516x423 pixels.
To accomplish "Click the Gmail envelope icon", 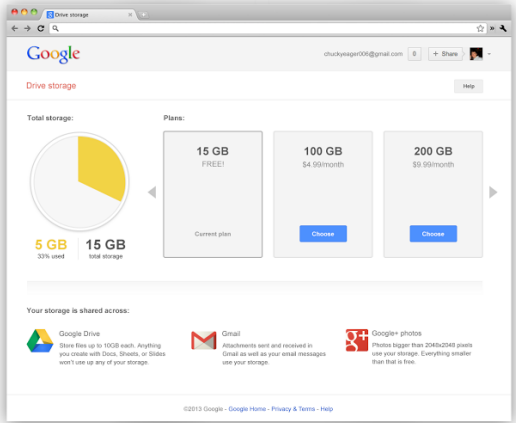I will pos(204,340).
